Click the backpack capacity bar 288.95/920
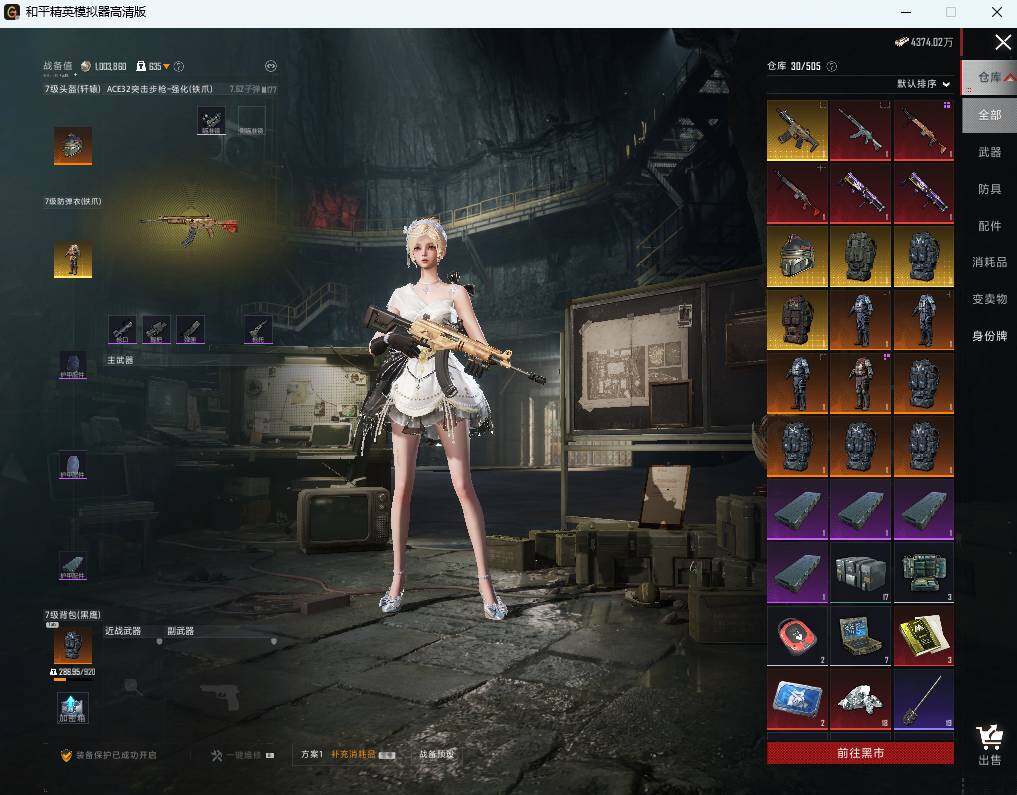Screen dimensions: 1017x795 click(73, 672)
